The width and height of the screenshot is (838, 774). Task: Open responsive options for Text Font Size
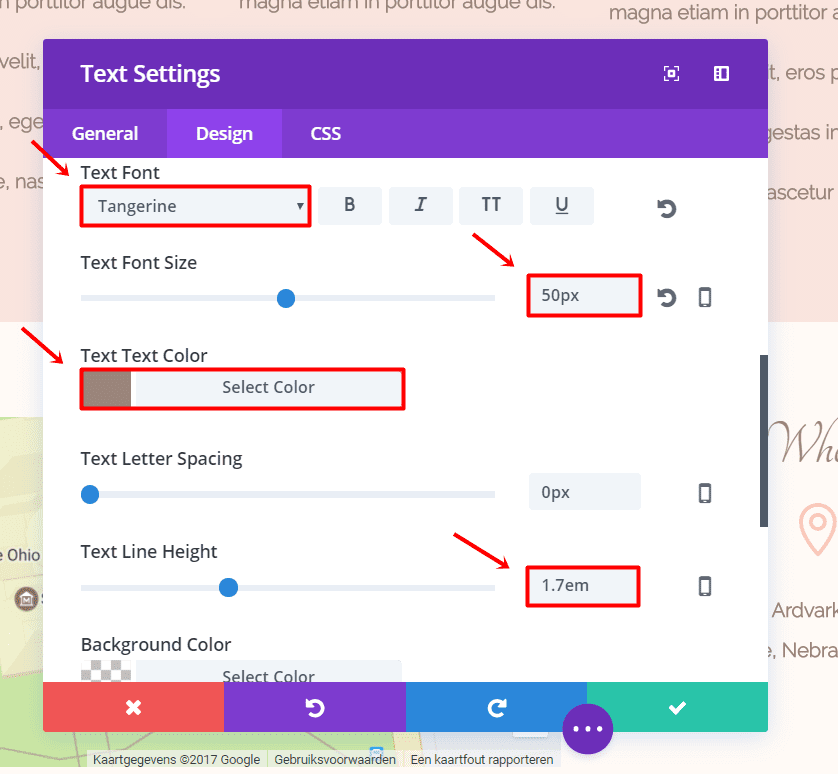[705, 297]
